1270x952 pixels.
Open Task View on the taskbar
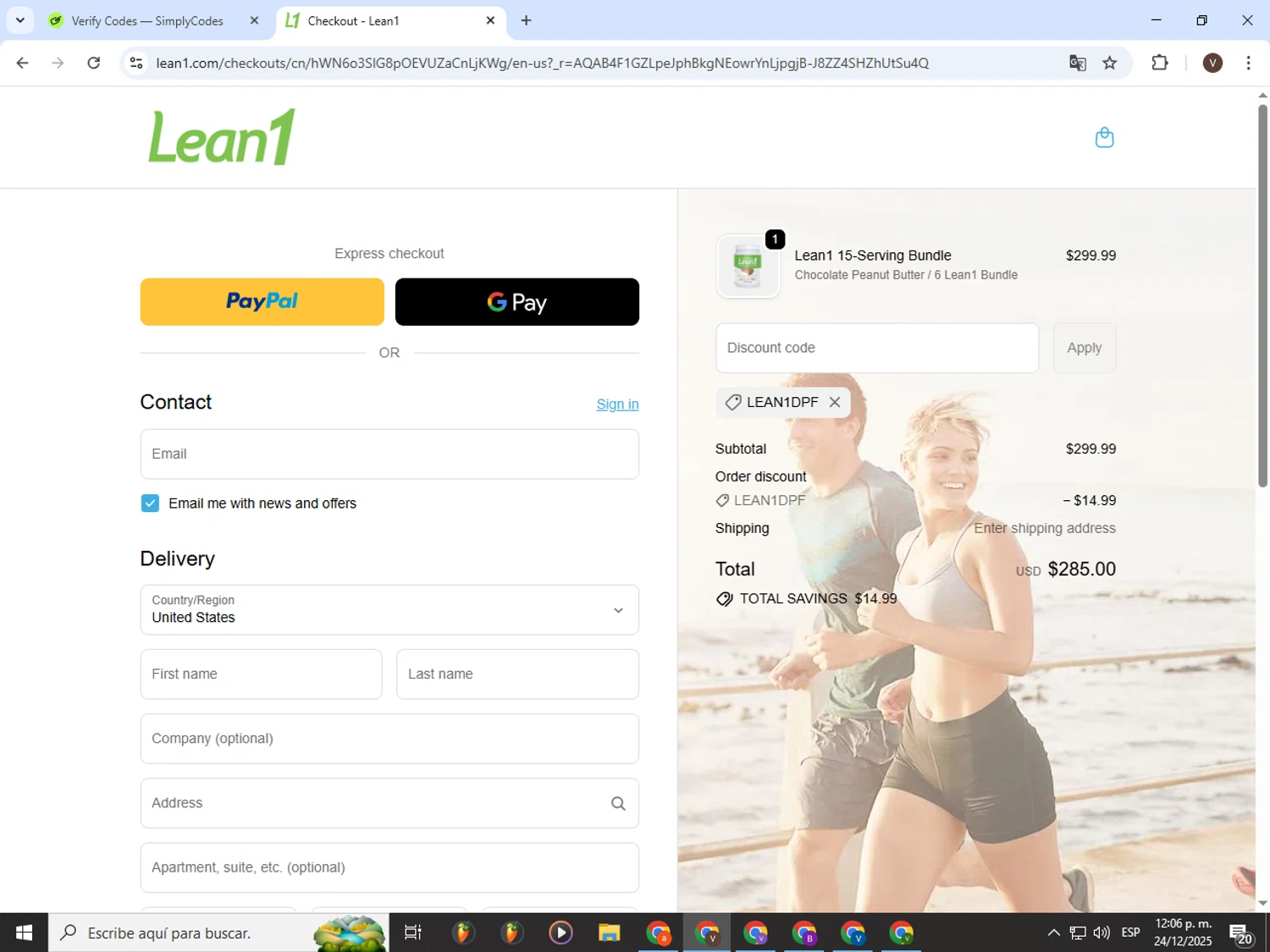click(413, 933)
